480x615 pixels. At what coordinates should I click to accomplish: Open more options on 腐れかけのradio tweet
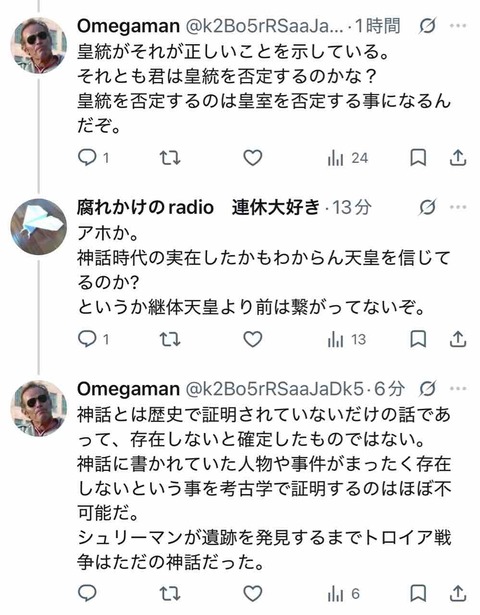coord(458,207)
